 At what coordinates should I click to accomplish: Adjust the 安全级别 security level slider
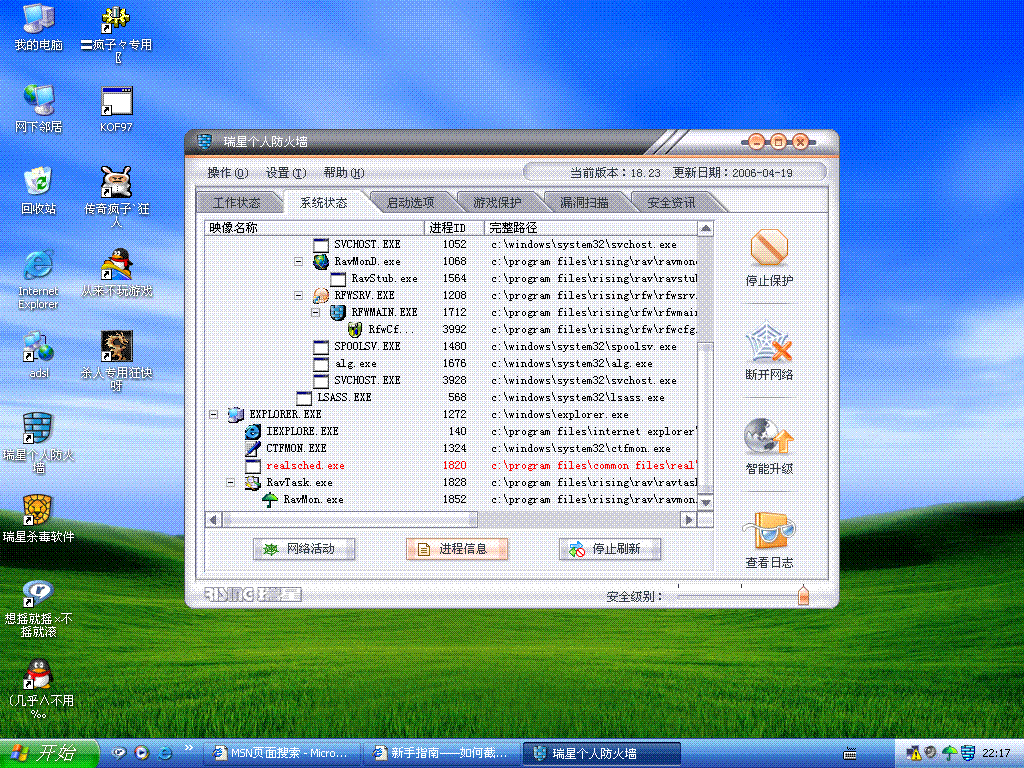click(x=803, y=596)
